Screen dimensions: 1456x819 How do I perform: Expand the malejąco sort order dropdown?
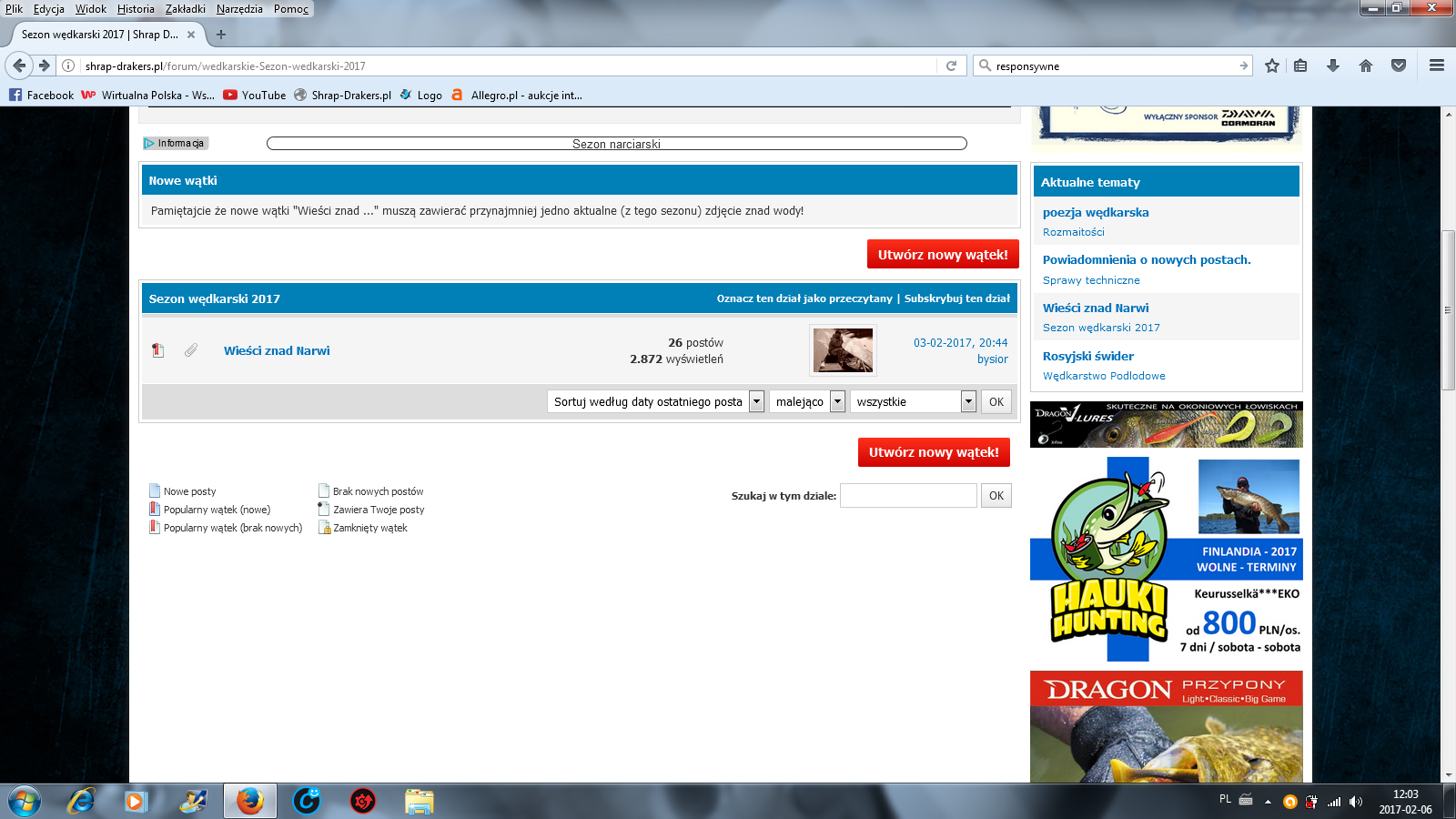(807, 401)
